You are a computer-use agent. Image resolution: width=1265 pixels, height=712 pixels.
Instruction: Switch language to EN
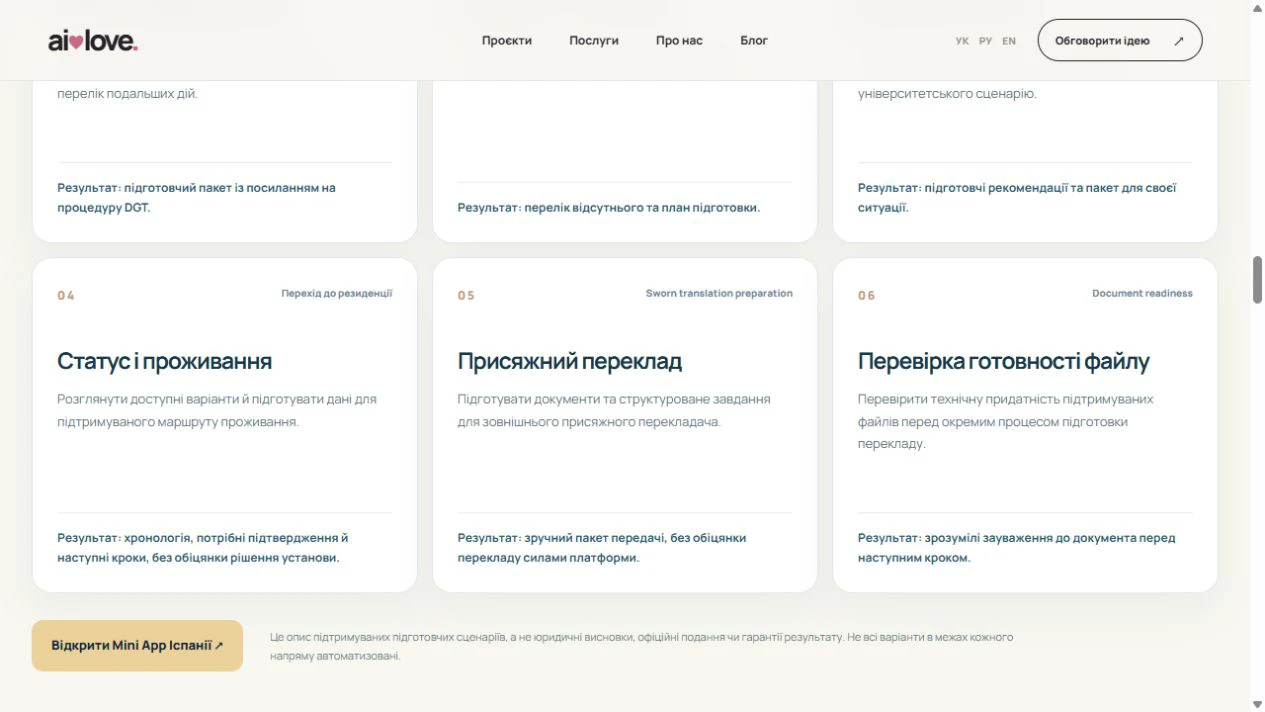click(x=1009, y=41)
